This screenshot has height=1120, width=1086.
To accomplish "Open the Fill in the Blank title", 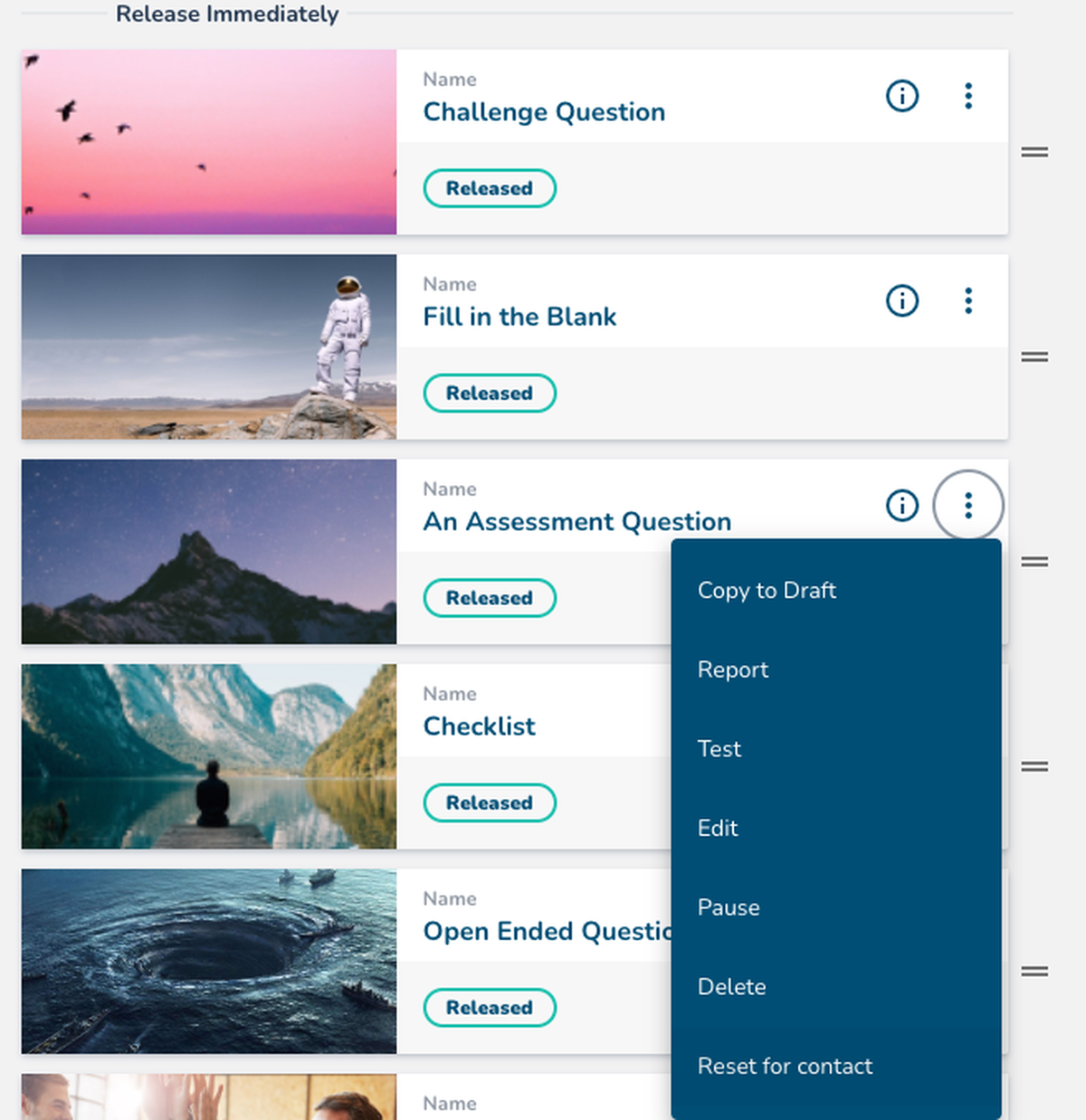I will [x=519, y=317].
